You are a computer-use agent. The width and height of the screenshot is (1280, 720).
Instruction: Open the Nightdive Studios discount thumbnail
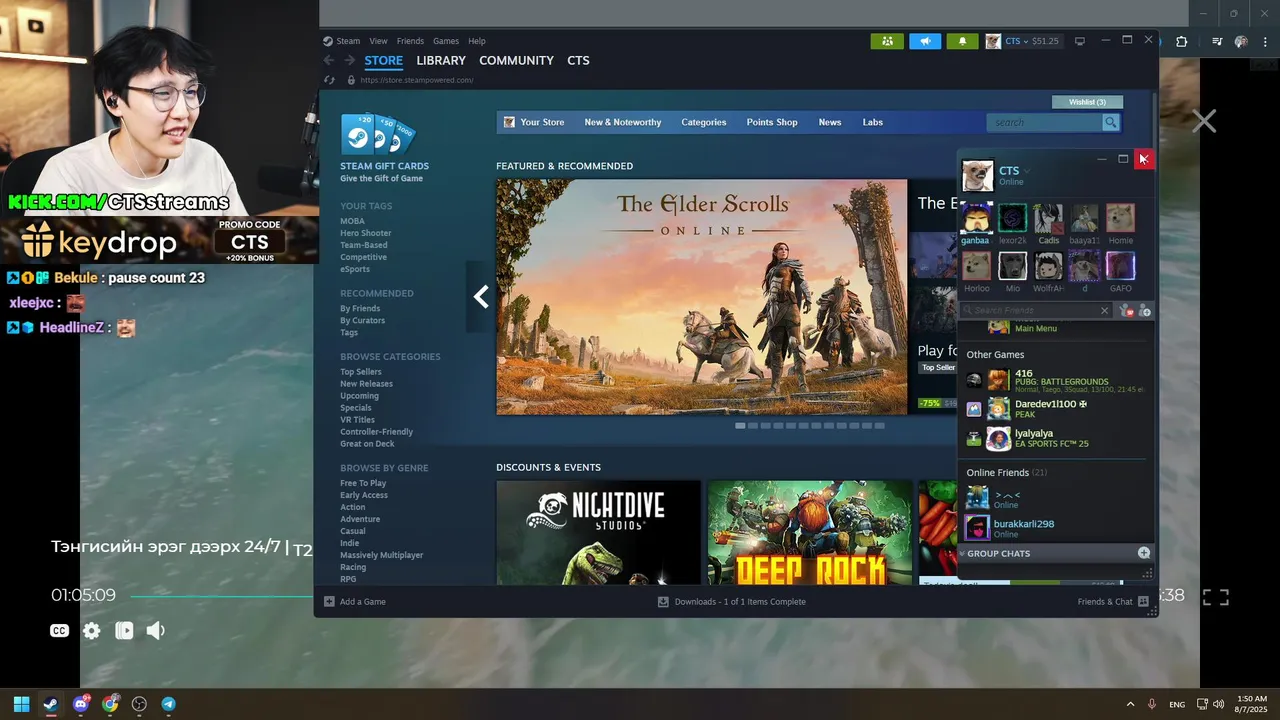[x=598, y=532]
